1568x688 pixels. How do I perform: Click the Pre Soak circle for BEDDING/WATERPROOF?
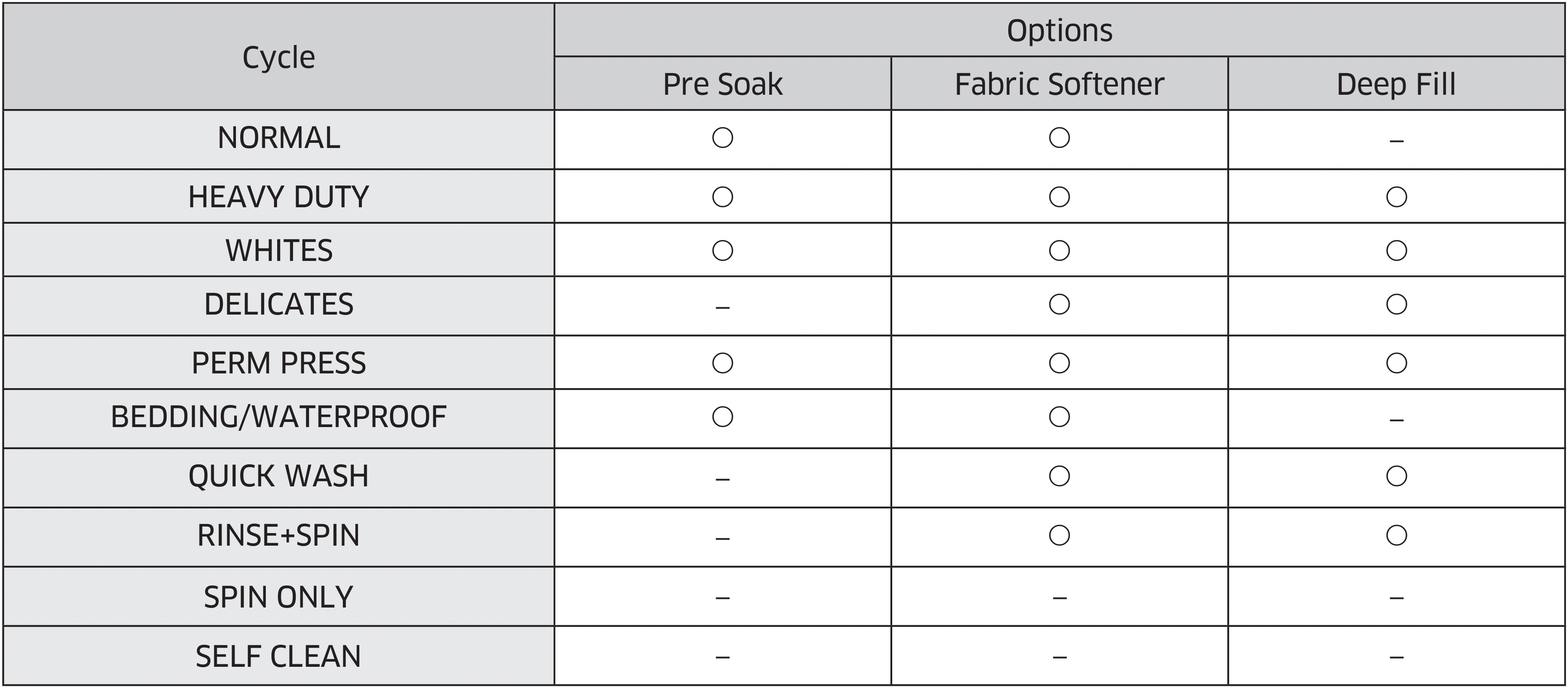tap(723, 416)
